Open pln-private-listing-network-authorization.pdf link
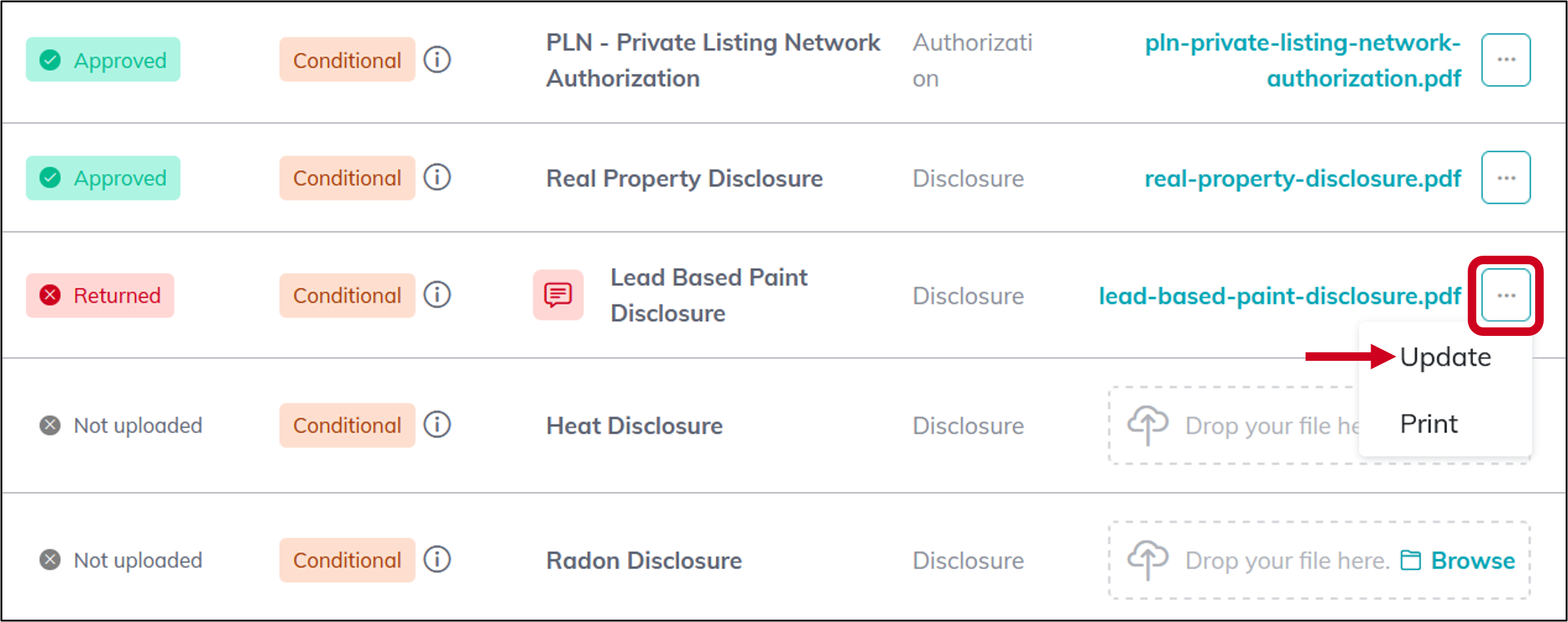This screenshot has height=622, width=1568. pos(1303,60)
